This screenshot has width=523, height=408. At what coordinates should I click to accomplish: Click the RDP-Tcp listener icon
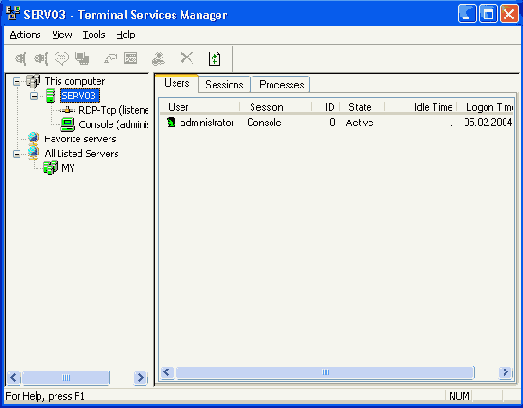click(68, 110)
